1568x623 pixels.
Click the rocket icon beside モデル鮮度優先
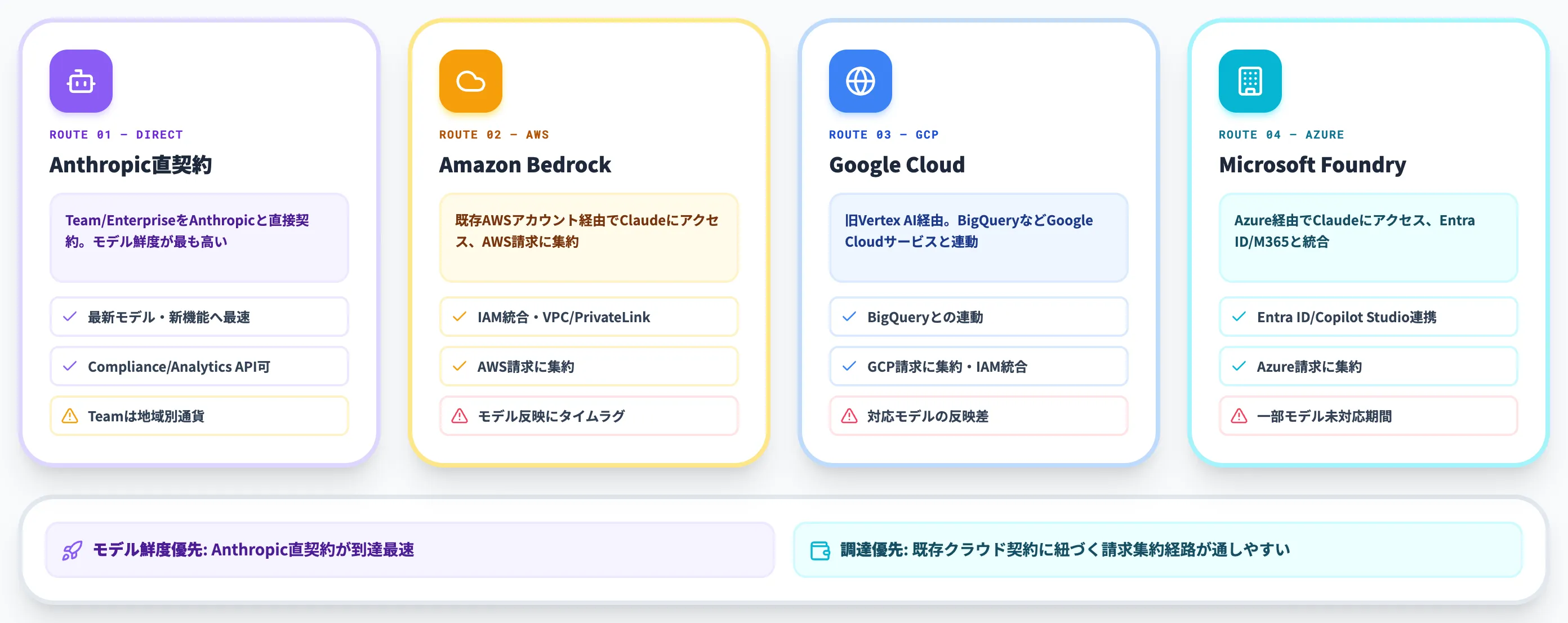click(72, 550)
